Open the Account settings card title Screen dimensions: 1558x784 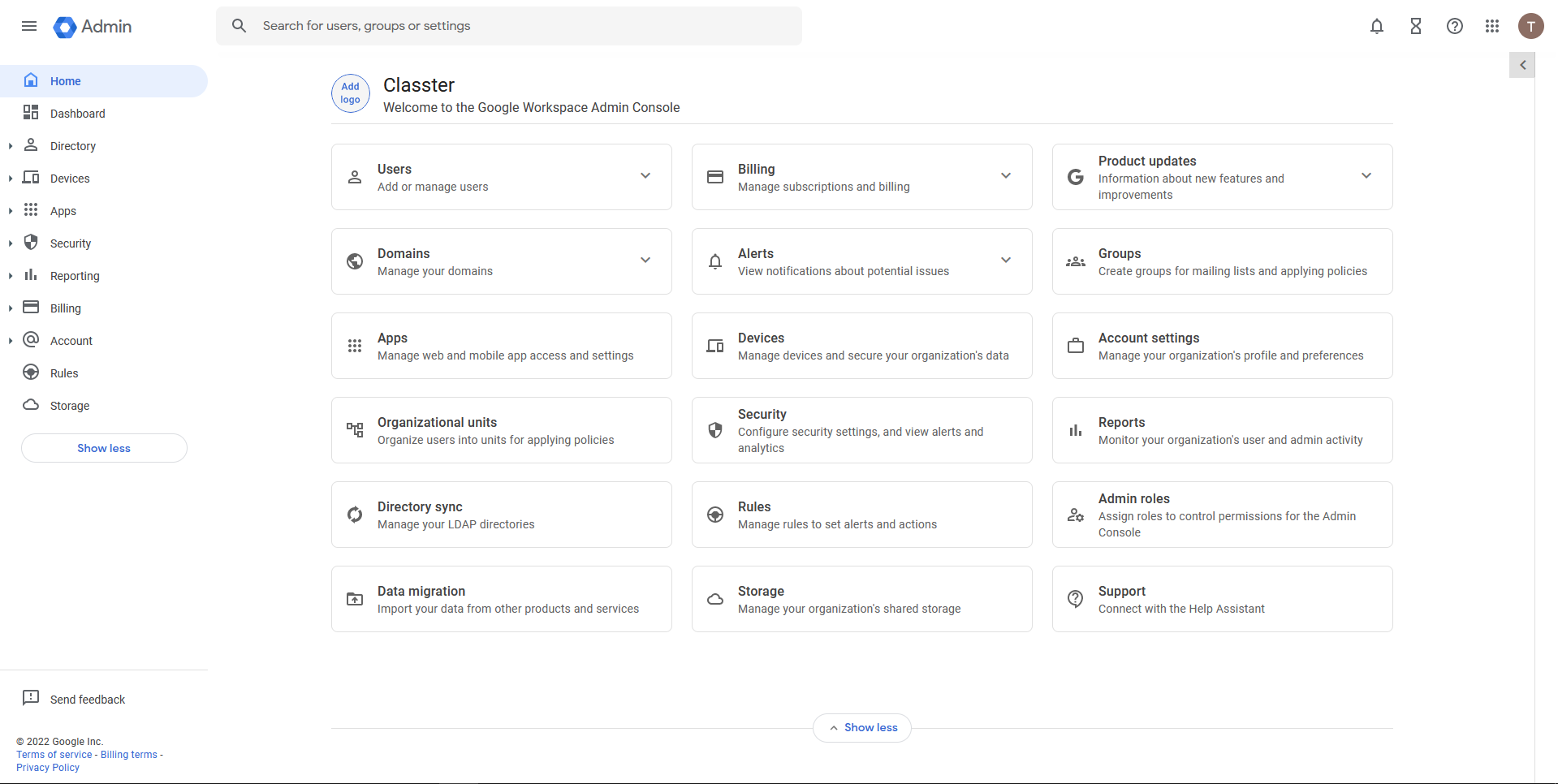pos(1149,338)
